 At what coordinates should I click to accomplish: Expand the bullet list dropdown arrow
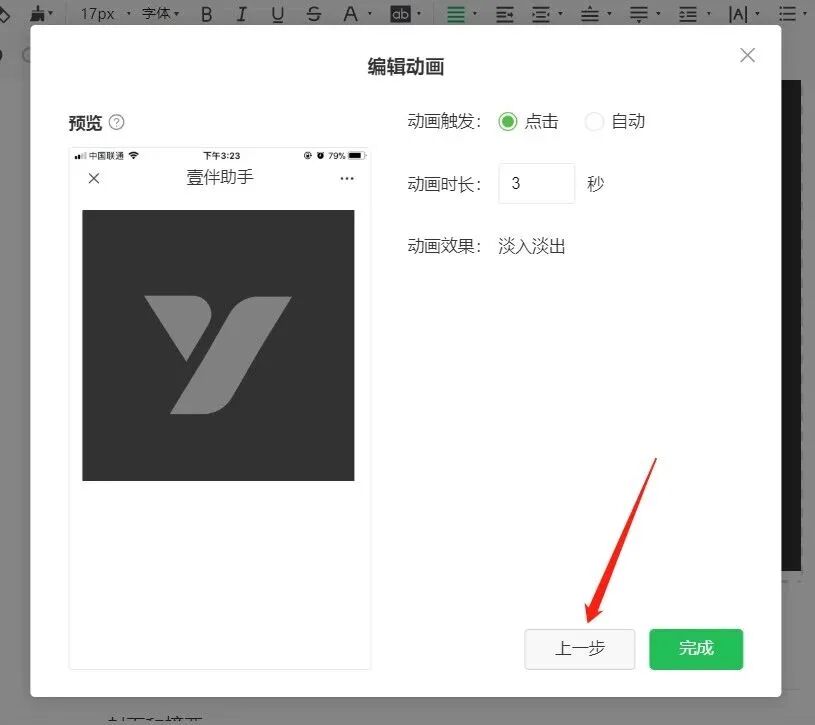click(806, 14)
